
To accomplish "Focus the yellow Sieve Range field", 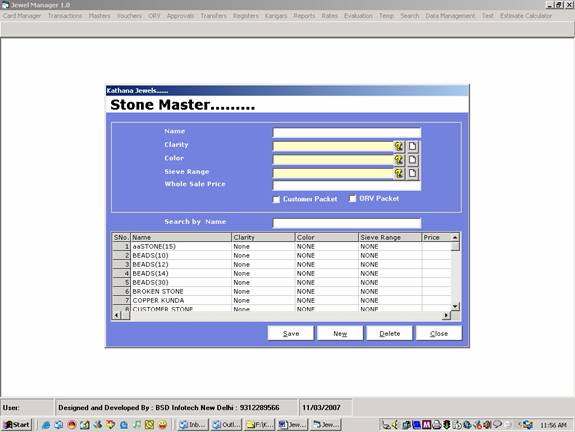I will pos(333,173).
